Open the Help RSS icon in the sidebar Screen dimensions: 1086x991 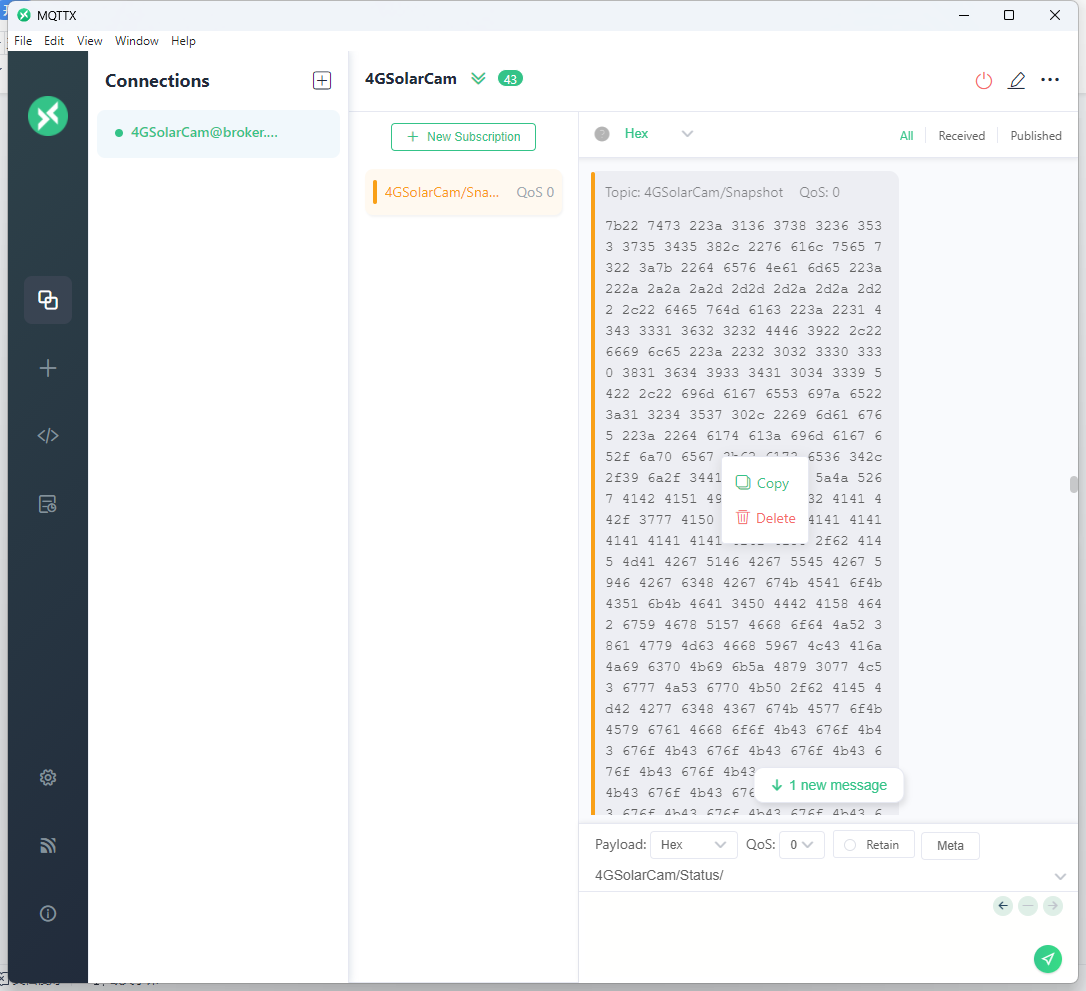click(48, 846)
